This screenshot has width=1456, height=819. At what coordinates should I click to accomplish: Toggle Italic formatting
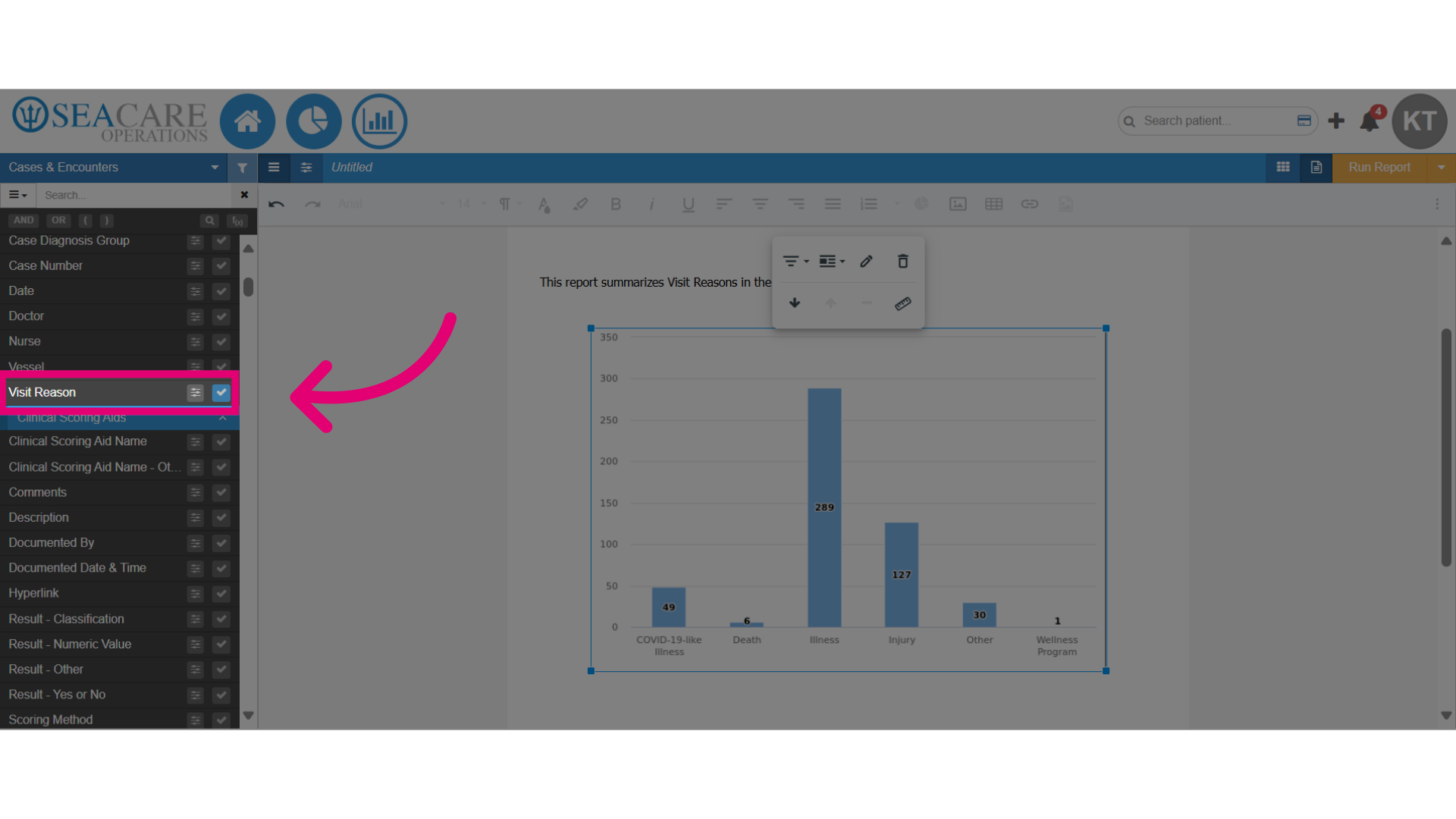(651, 204)
